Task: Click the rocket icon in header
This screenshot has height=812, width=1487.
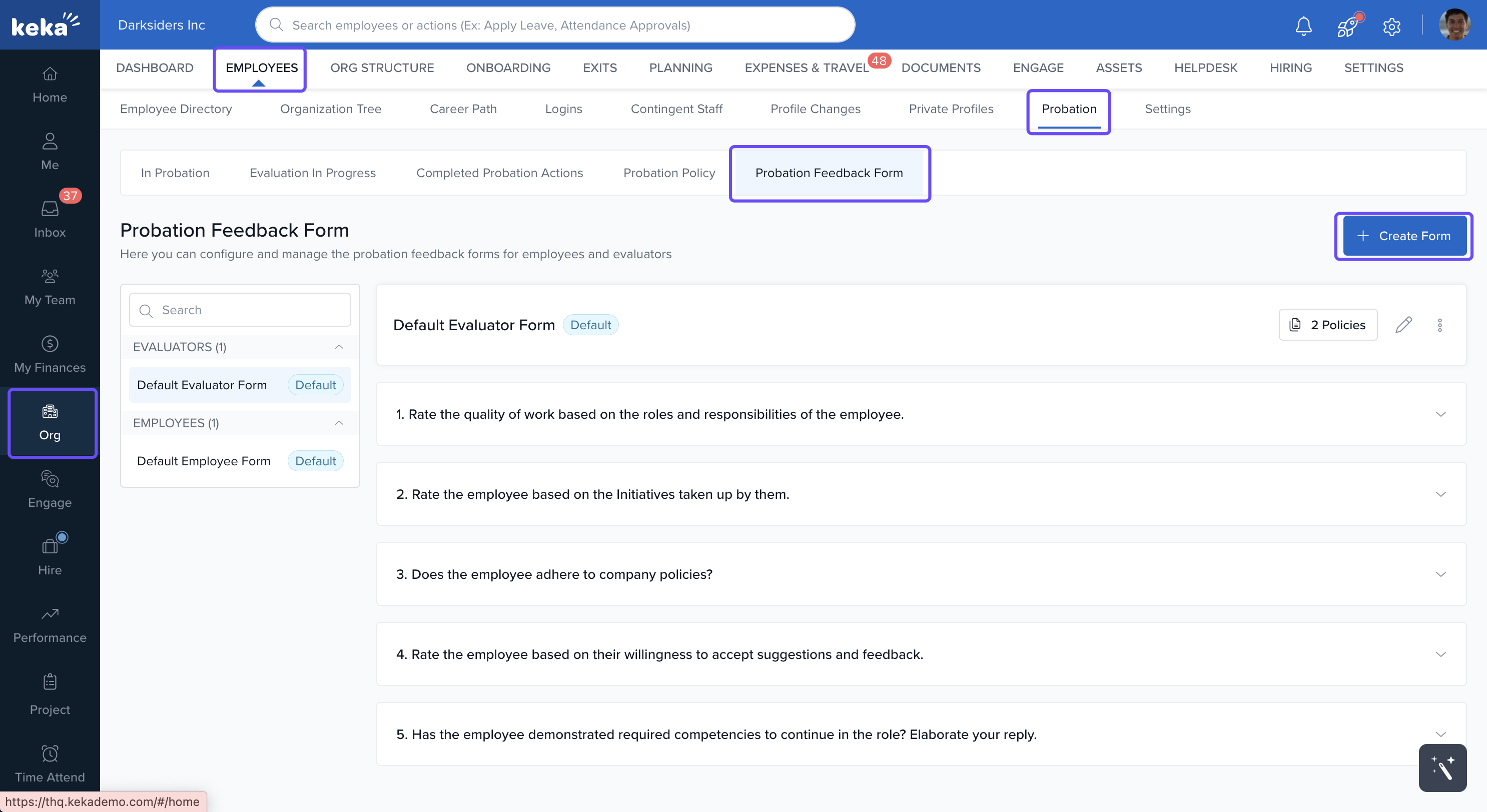Action: pyautogui.click(x=1347, y=27)
